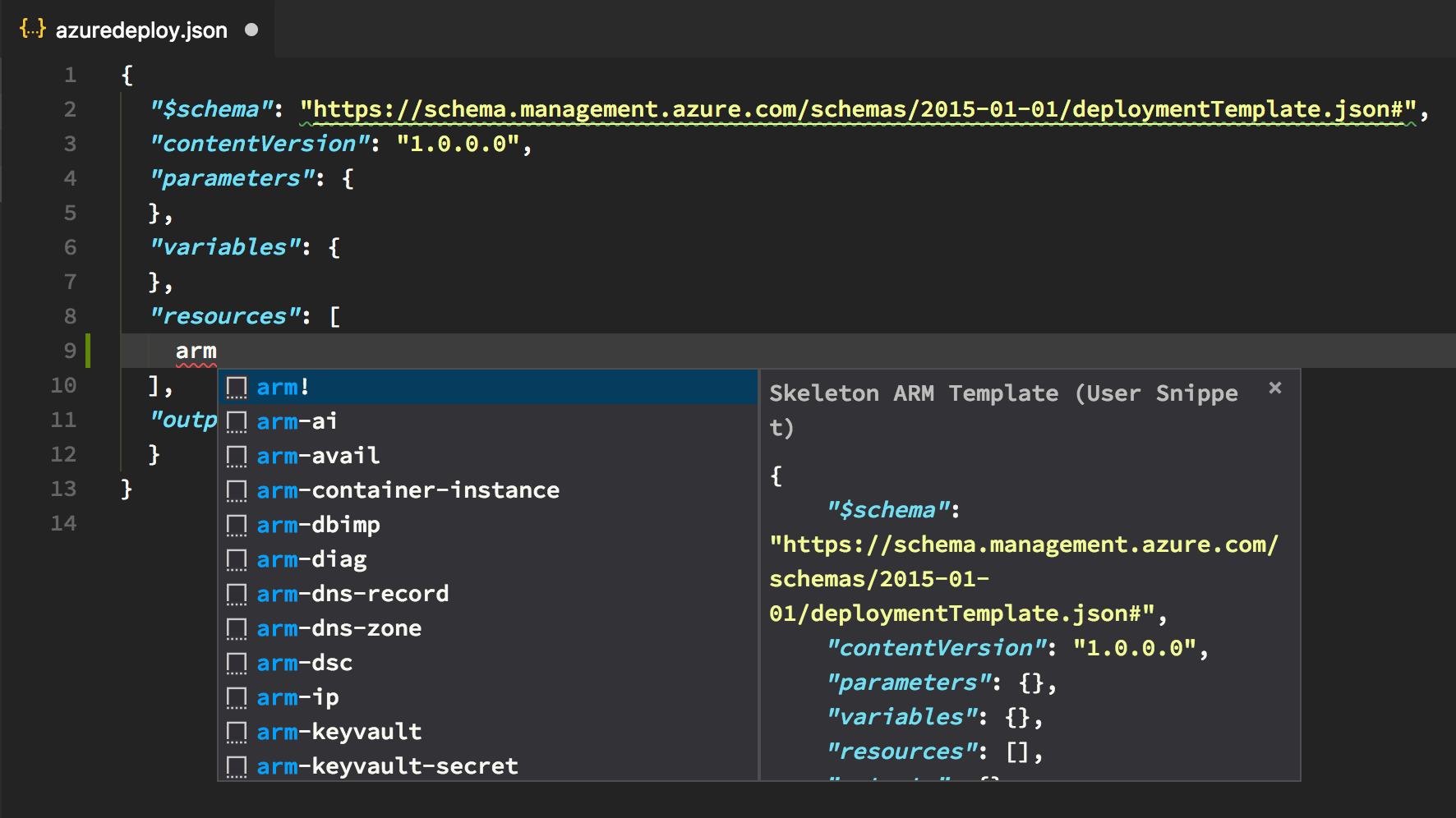Pick the arm-dns-zone suggestion
This screenshot has height=818, width=1456.
coord(487,628)
